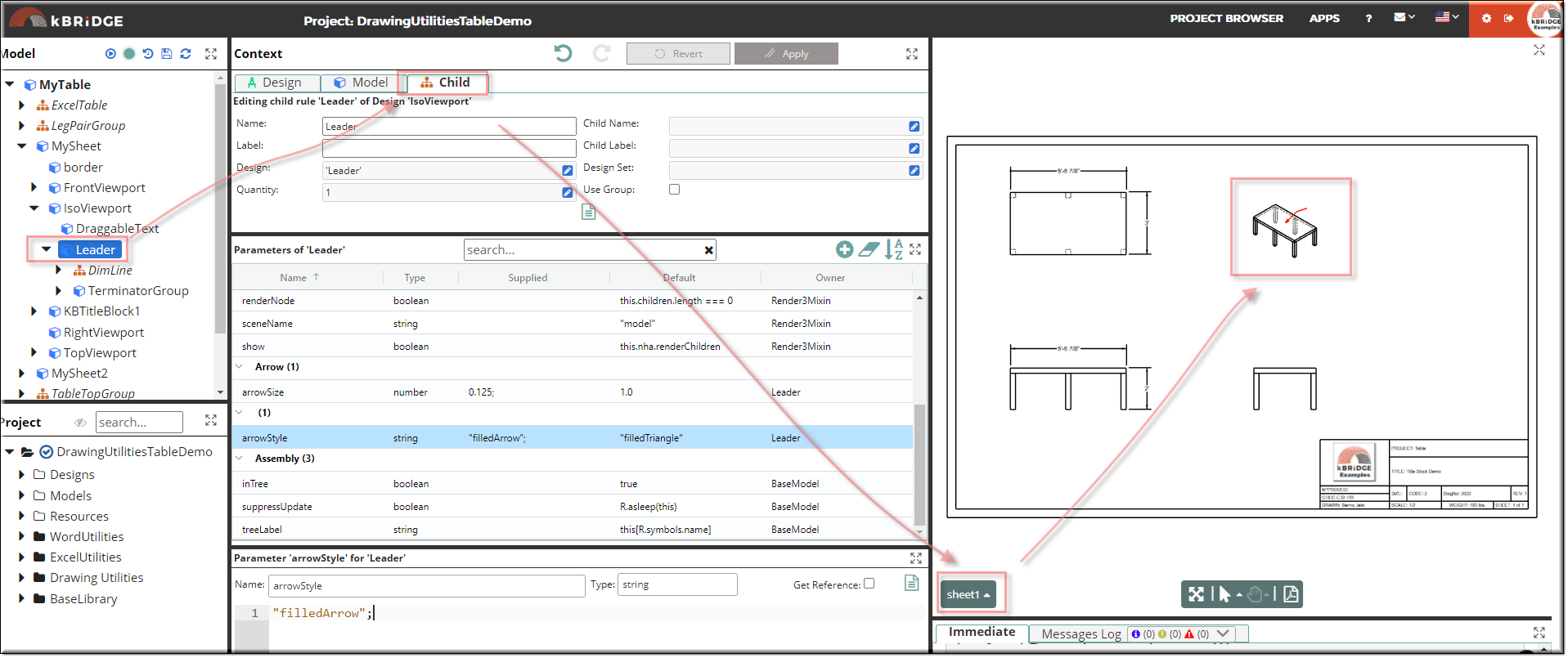The width and height of the screenshot is (1568, 658).
Task: Expand the Messages Log filter dropdown
Action: (1223, 633)
